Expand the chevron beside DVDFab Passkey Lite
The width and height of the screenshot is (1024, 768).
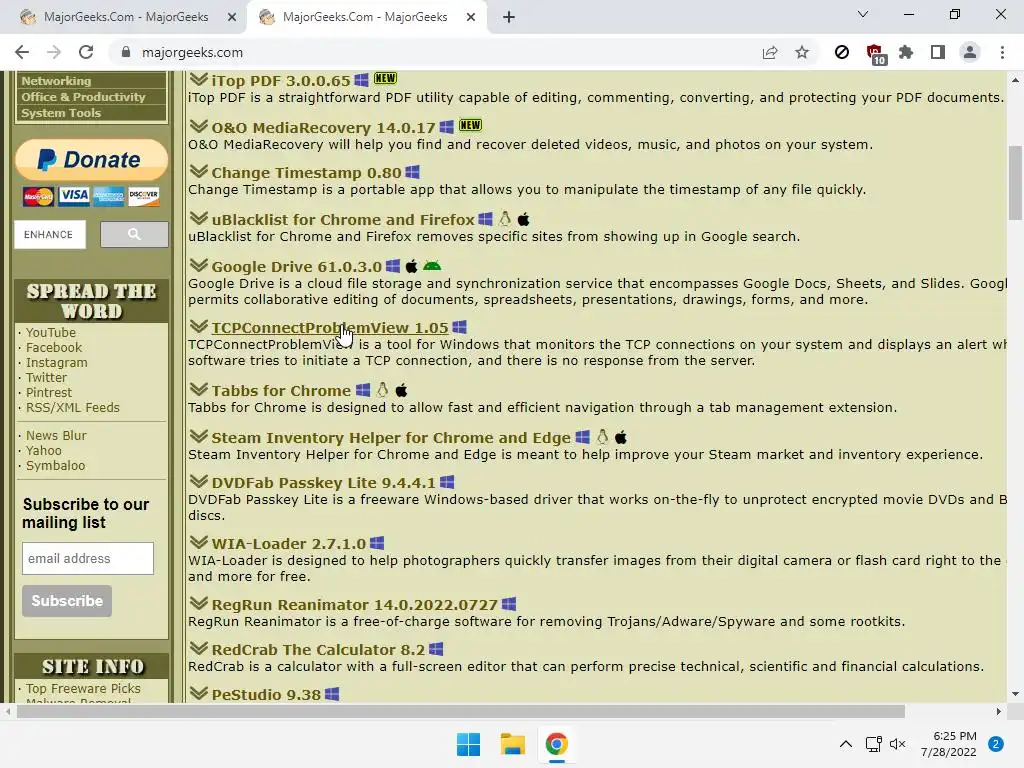pyautogui.click(x=199, y=482)
